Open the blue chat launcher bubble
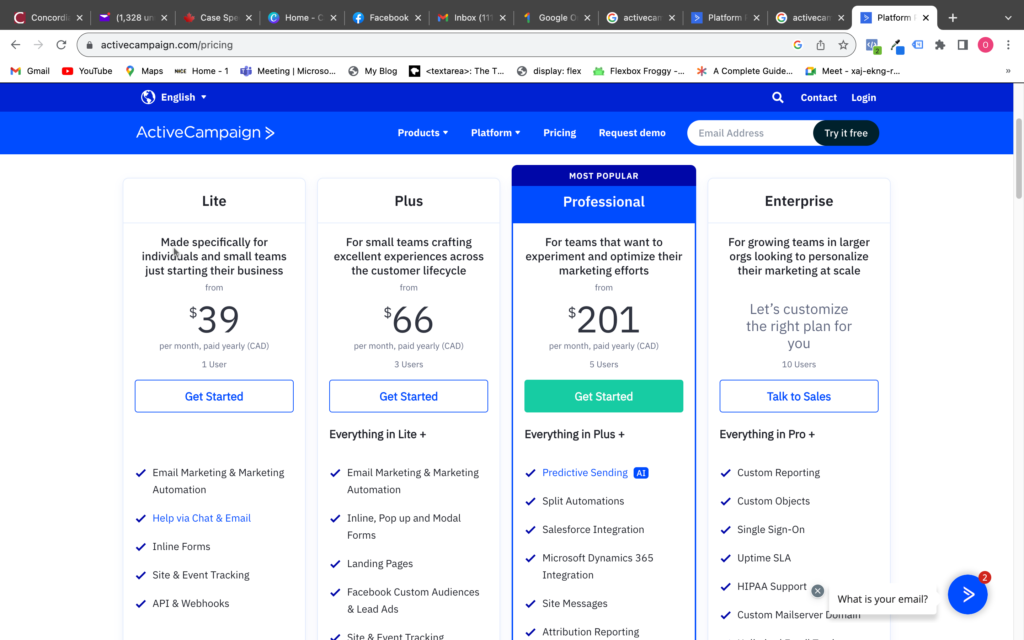This screenshot has width=1024, height=640. (967, 594)
